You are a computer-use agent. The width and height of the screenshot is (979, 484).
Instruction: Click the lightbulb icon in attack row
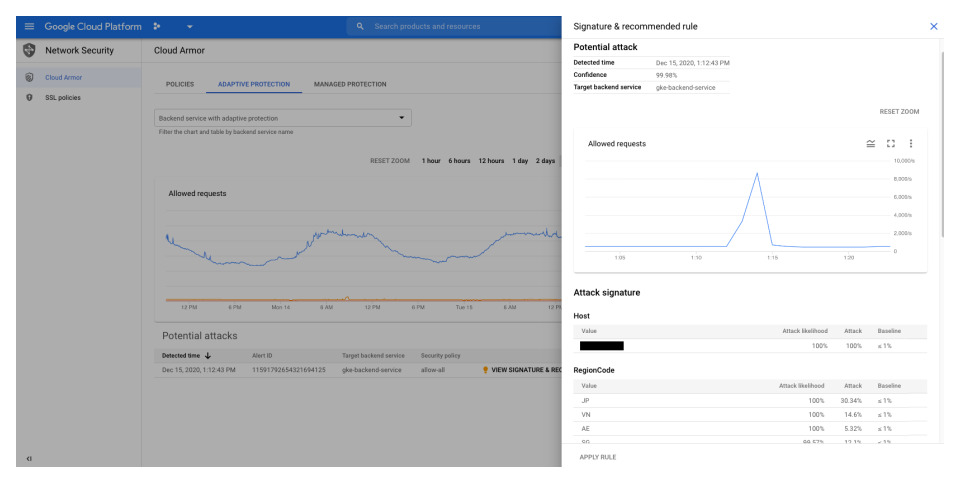pyautogui.click(x=485, y=370)
